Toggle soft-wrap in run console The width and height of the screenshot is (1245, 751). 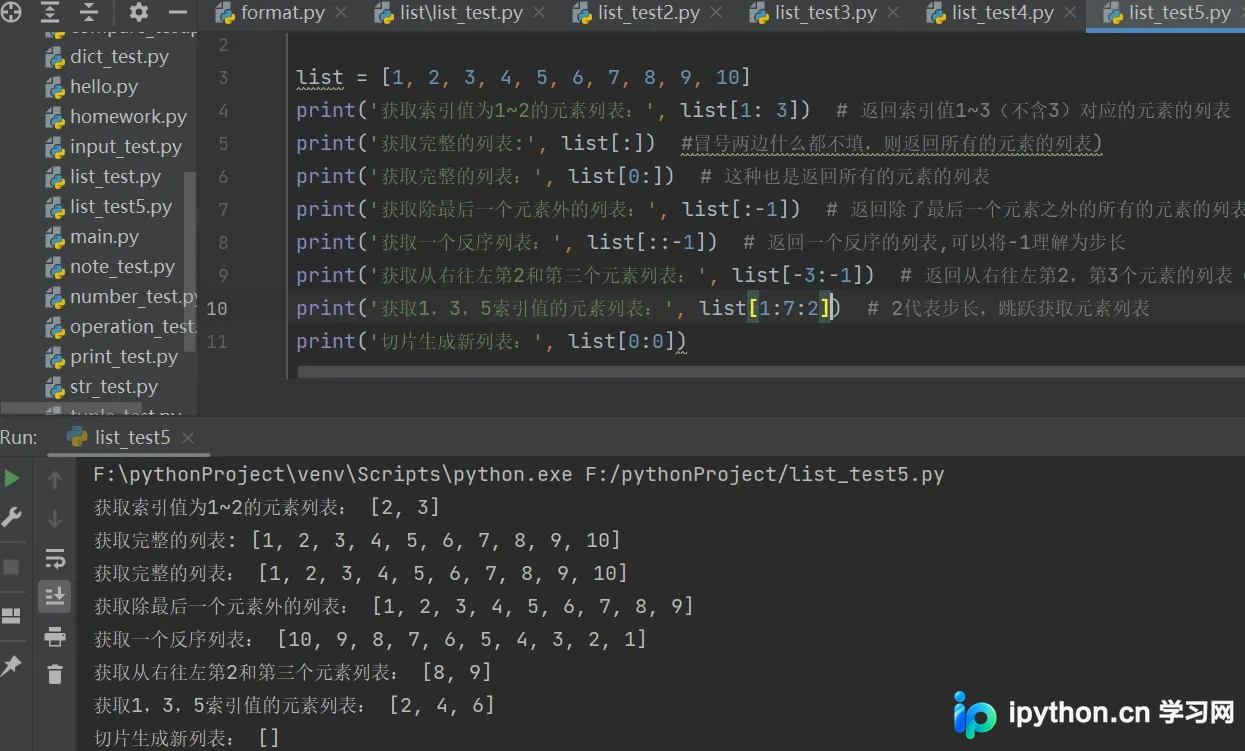pos(55,558)
